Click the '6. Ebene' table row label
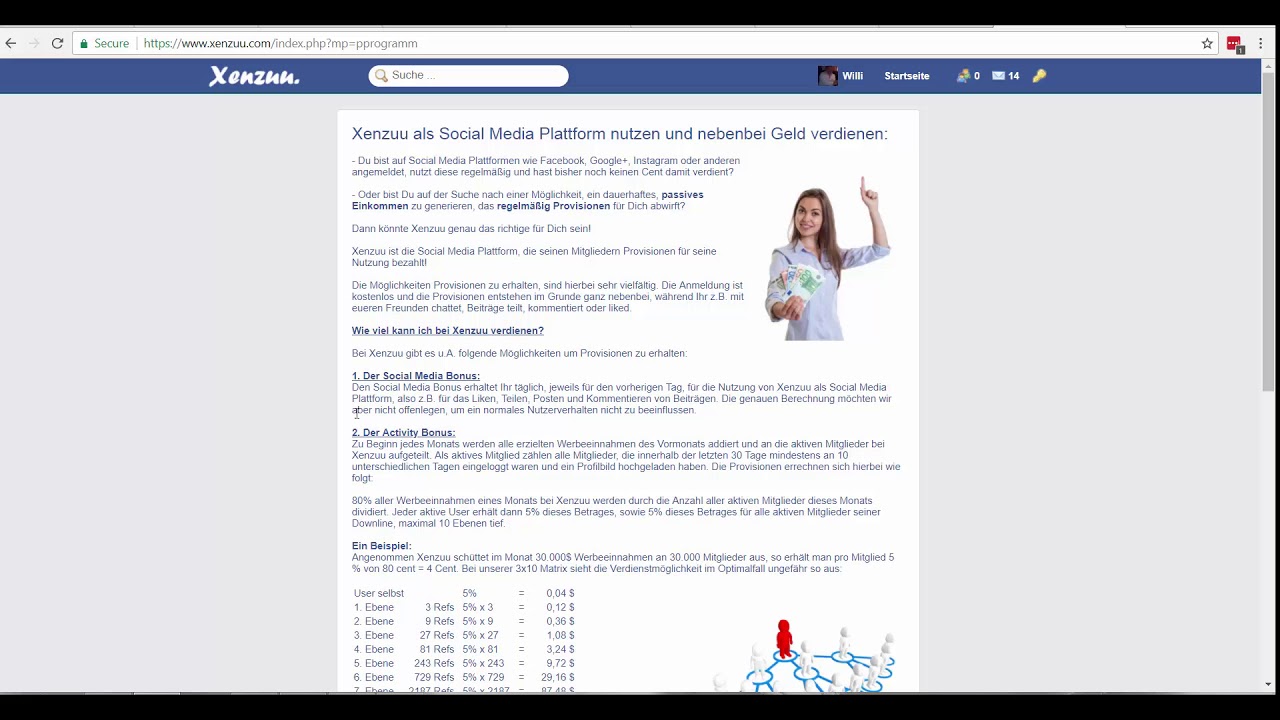 [x=374, y=677]
